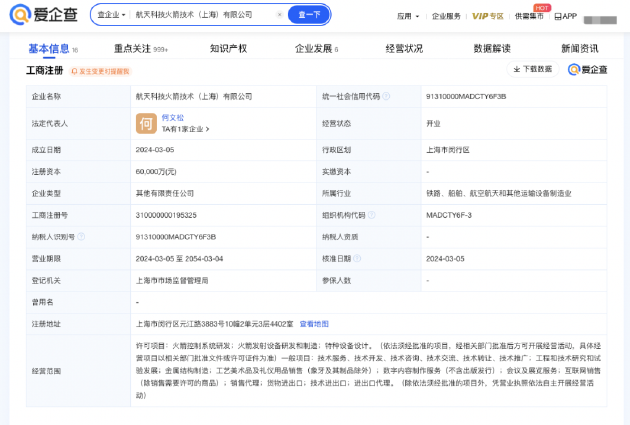Select 登记机关 value 上海市市场监督管理局
This screenshot has width=630, height=425.
172,281
